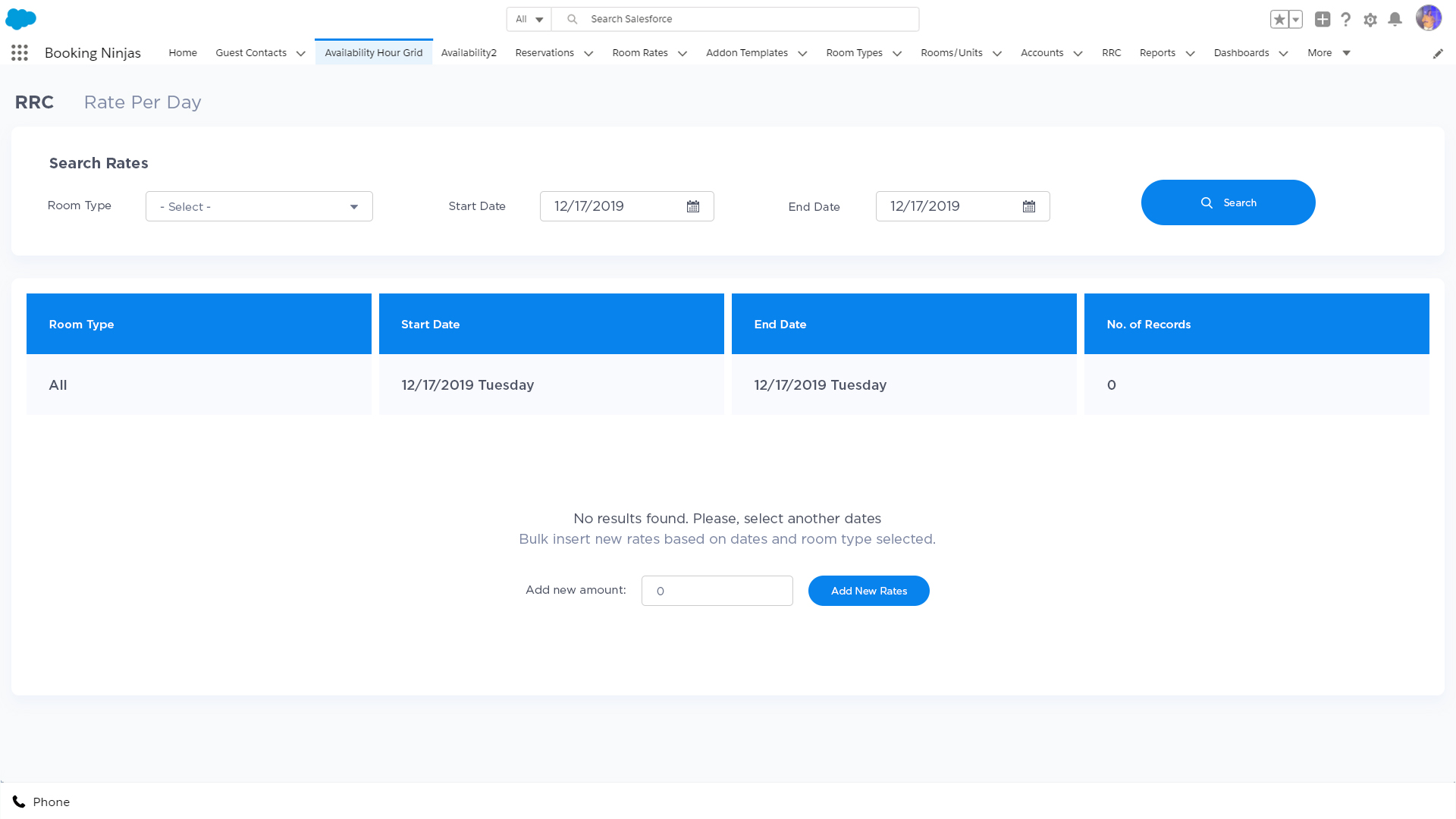Click the Salesforce cloud logo
This screenshot has height=819, width=1456.
tap(21, 19)
